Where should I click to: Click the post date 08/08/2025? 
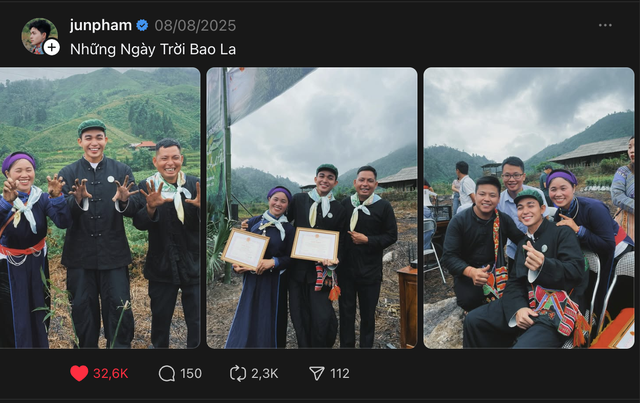[x=195, y=25]
